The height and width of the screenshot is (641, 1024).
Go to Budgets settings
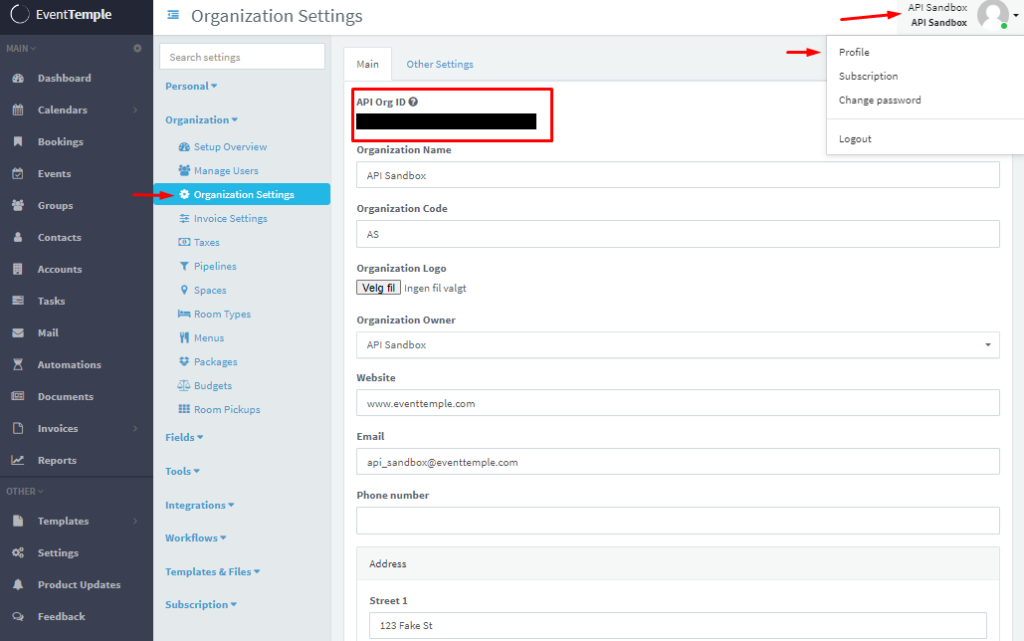[205, 386]
